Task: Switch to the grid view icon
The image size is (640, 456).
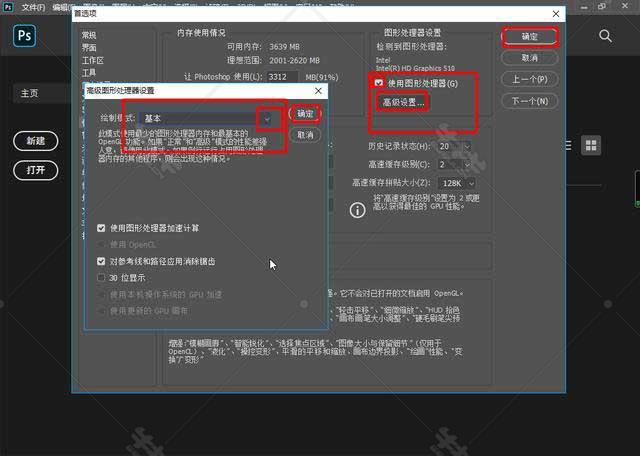Action: (x=591, y=145)
